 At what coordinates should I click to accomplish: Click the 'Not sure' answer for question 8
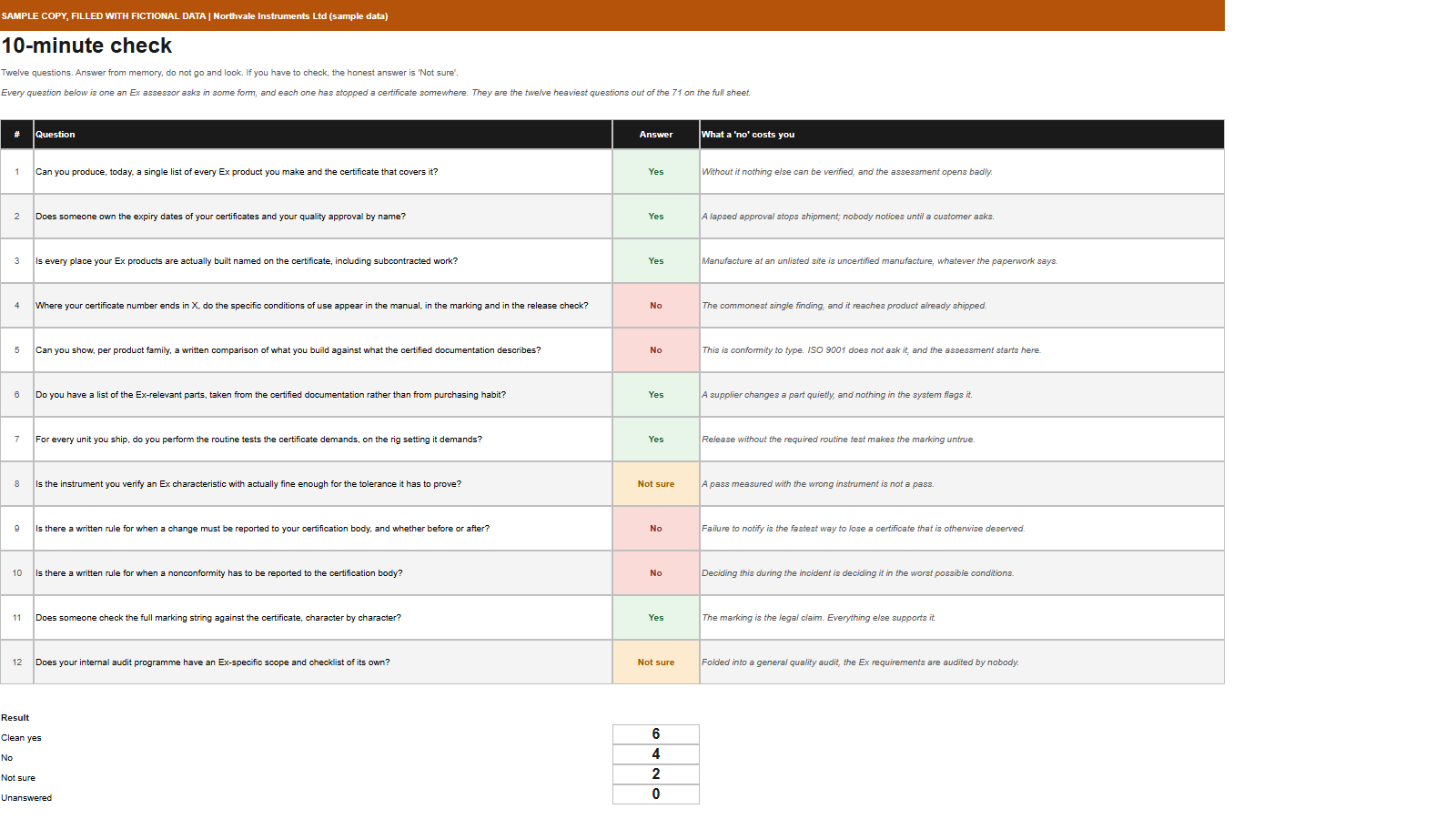pyautogui.click(x=656, y=484)
